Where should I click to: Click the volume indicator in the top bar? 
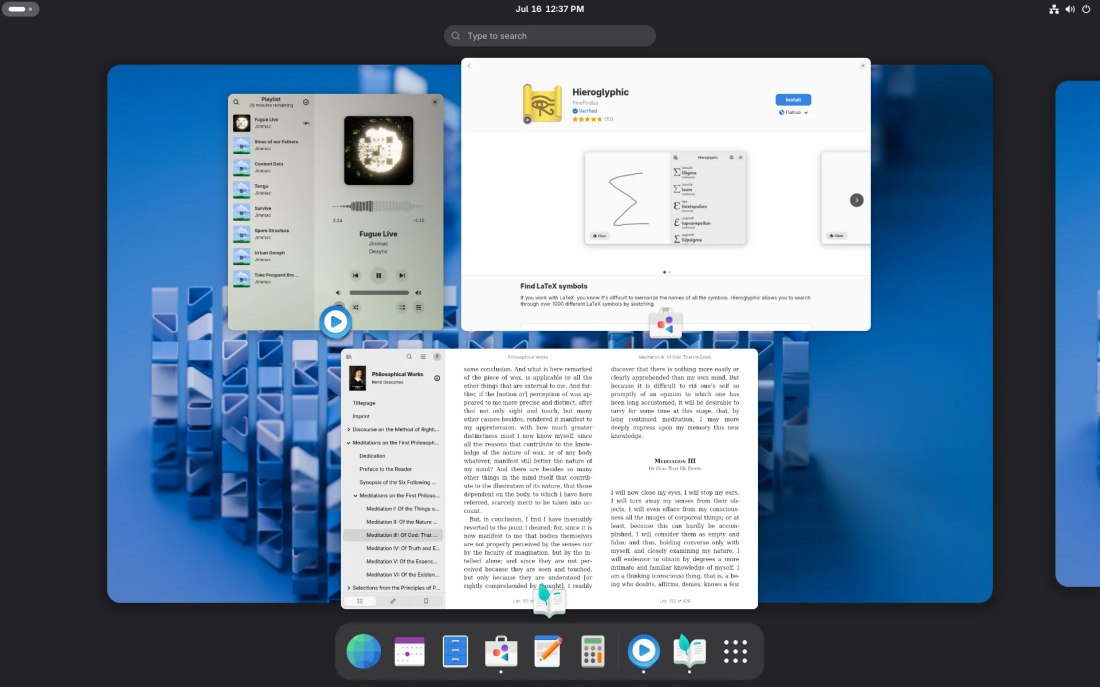pos(1070,9)
